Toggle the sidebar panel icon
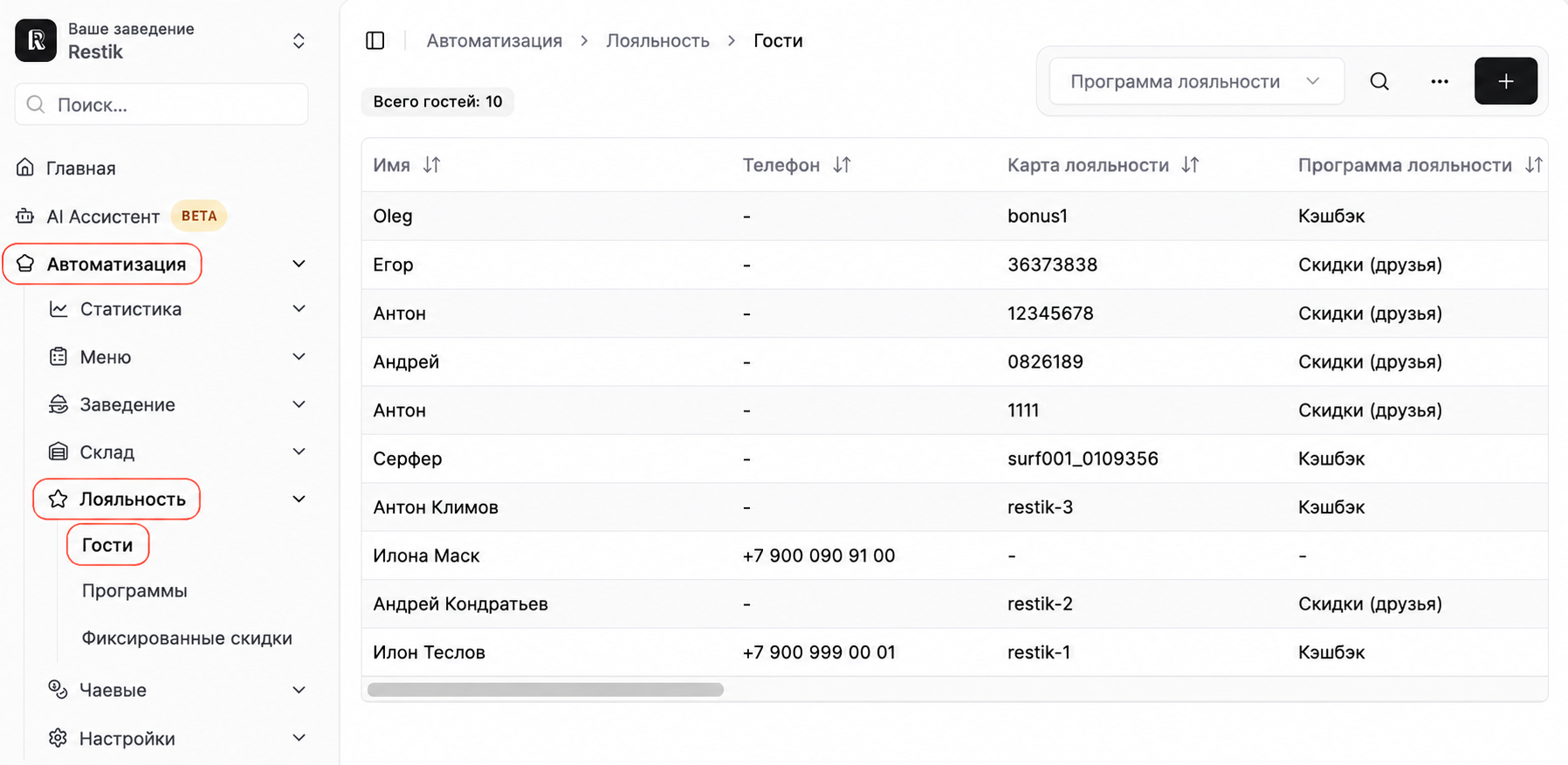Screen dimensions: 1568x765 click(x=375, y=41)
